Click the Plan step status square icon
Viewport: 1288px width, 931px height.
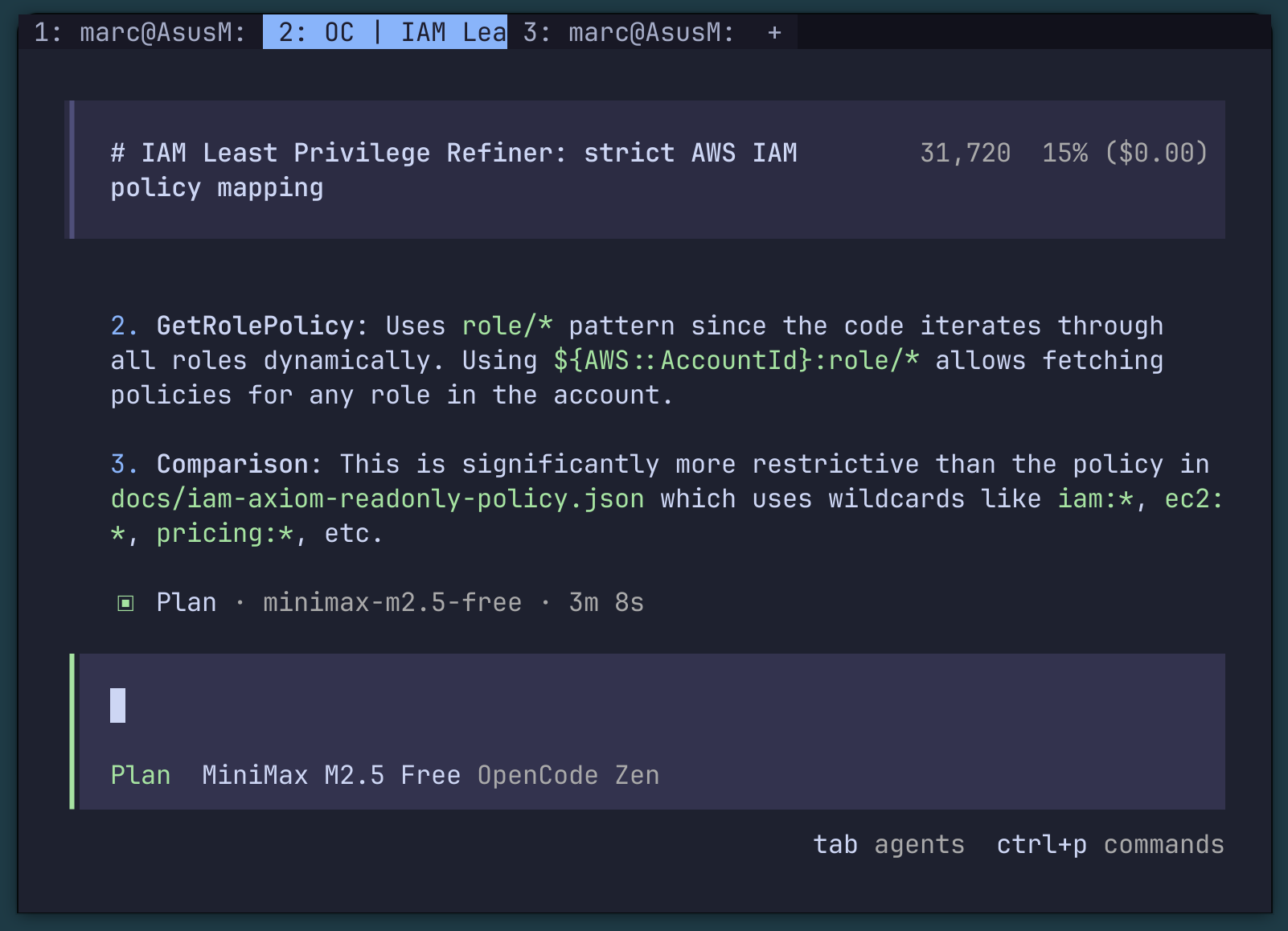point(125,601)
